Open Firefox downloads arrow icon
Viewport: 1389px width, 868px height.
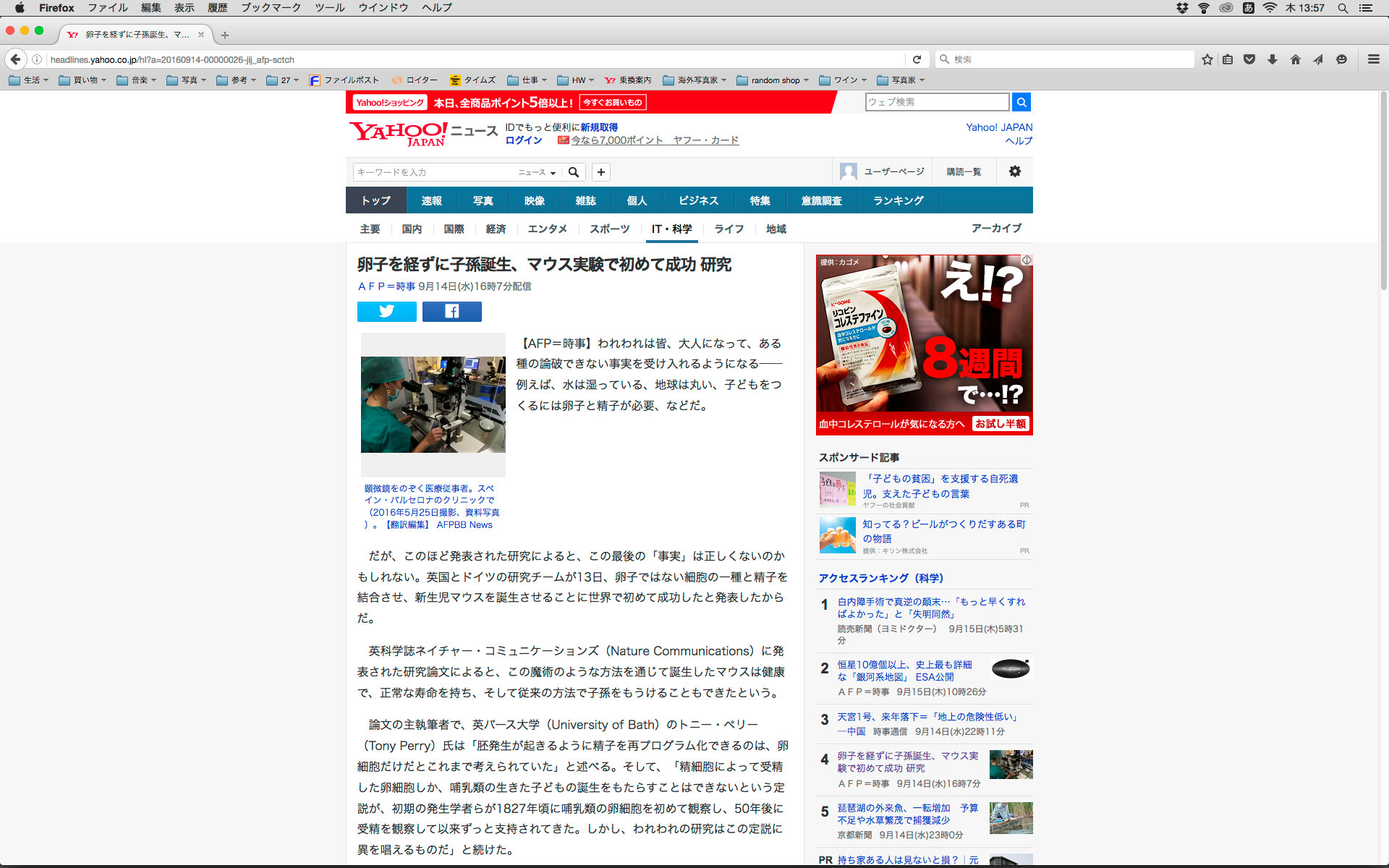coord(1272,59)
